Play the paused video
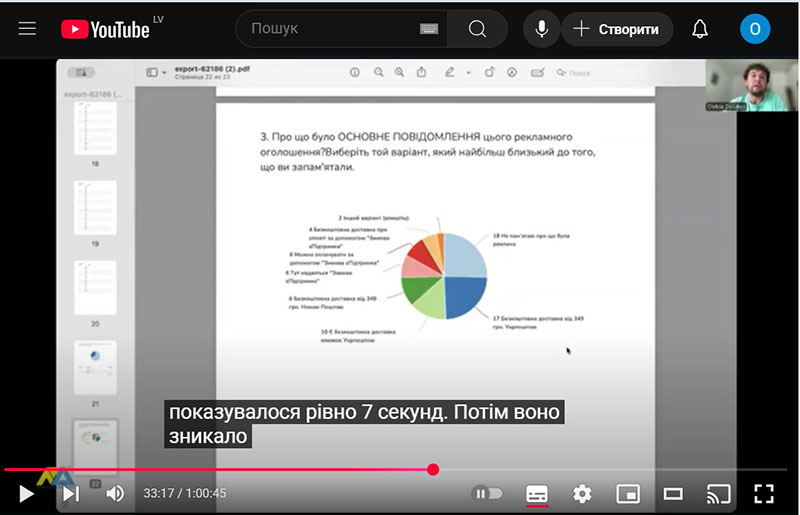 tap(27, 493)
